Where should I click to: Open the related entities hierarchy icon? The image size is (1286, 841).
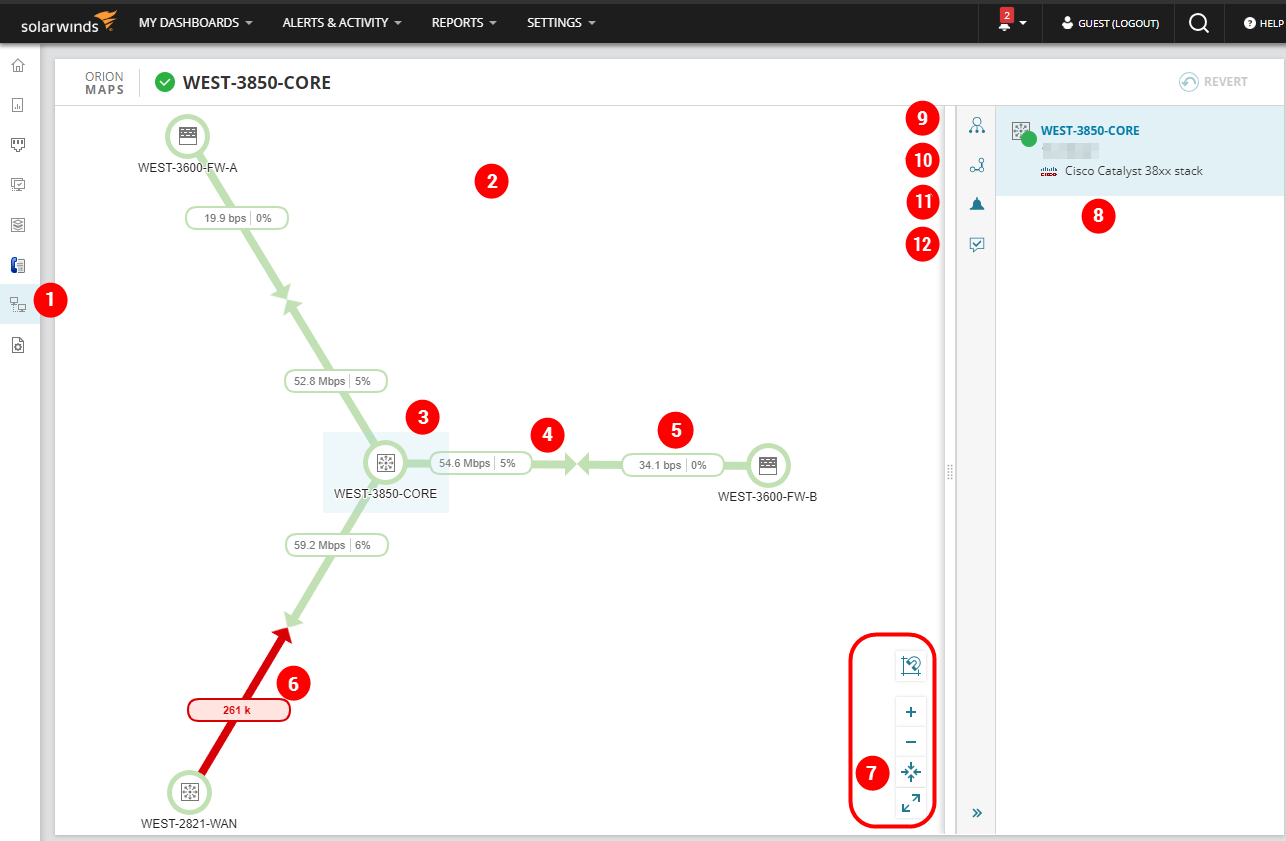(x=977, y=126)
